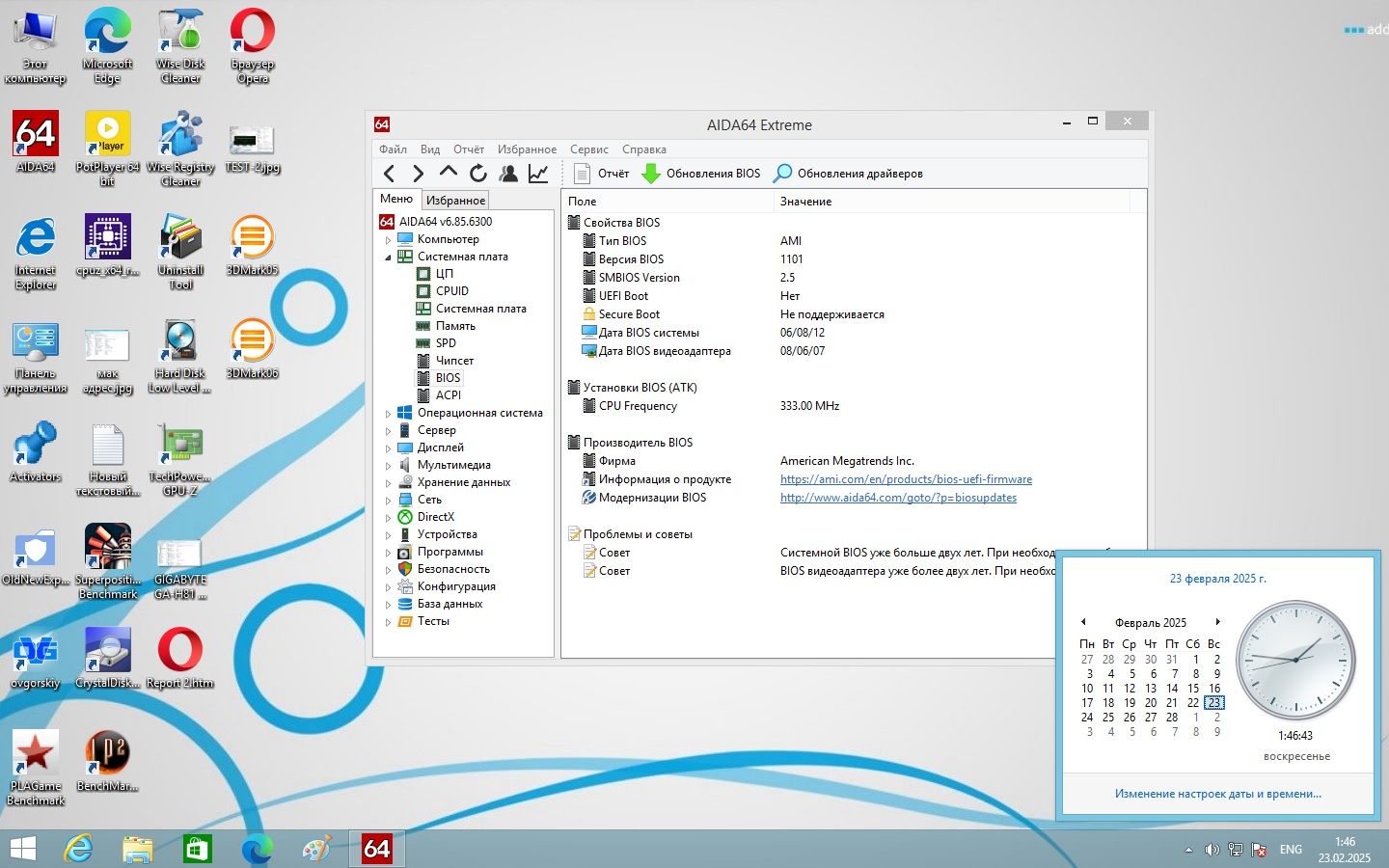This screenshot has width=1389, height=868.
Task: Select ACPI in the tree
Action: point(448,395)
